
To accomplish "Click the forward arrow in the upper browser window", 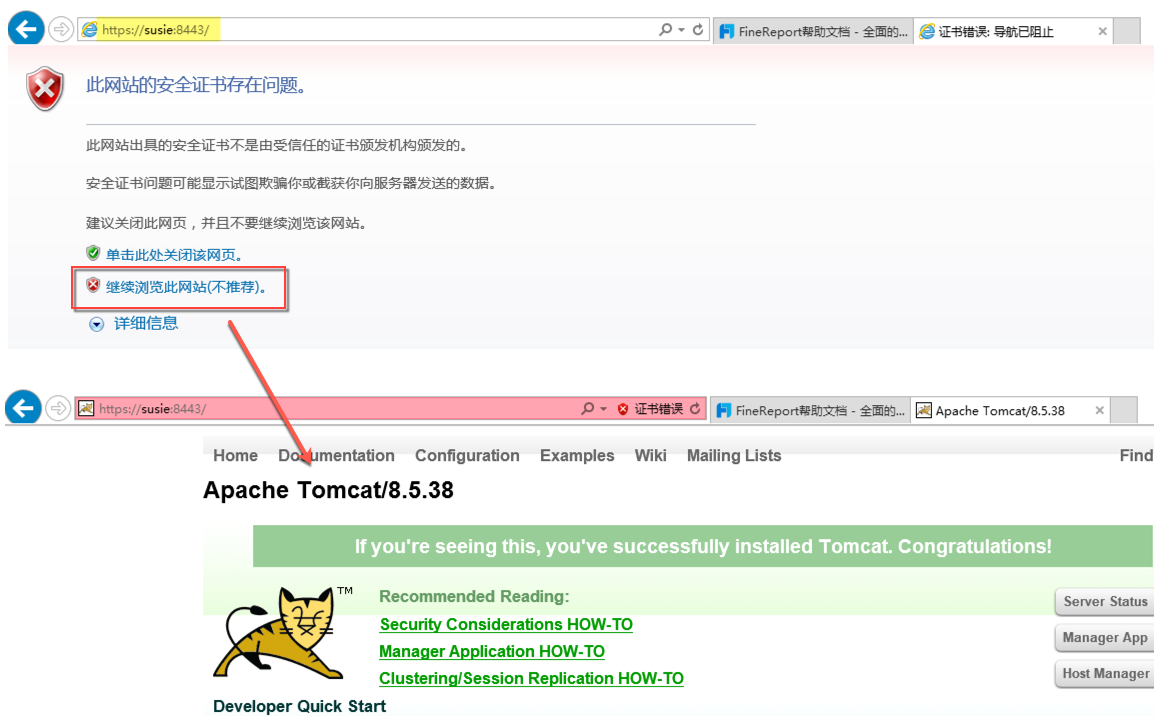I will point(61,29).
